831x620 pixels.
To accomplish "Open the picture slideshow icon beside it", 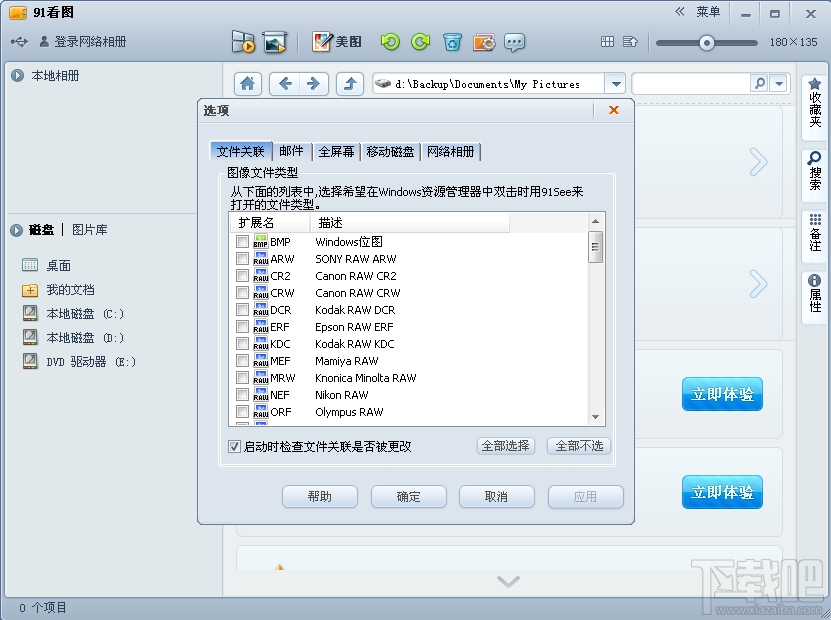I will pyautogui.click(x=275, y=42).
